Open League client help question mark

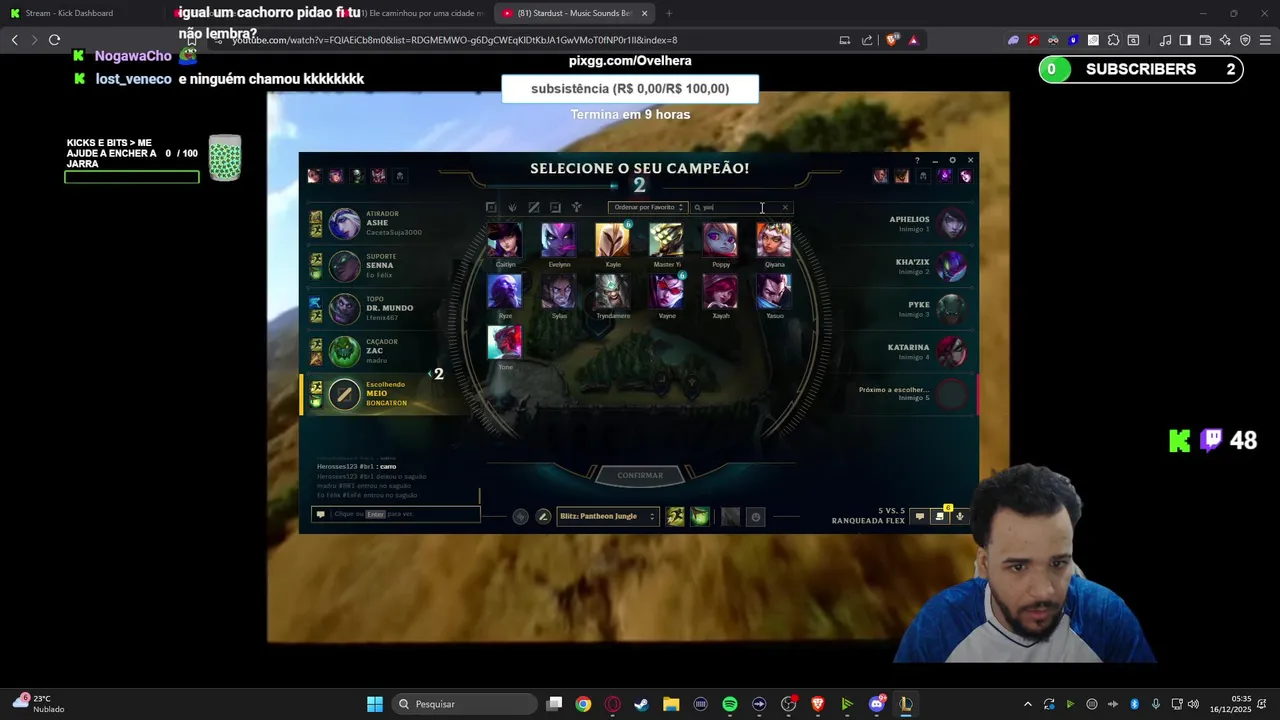pyautogui.click(x=917, y=160)
